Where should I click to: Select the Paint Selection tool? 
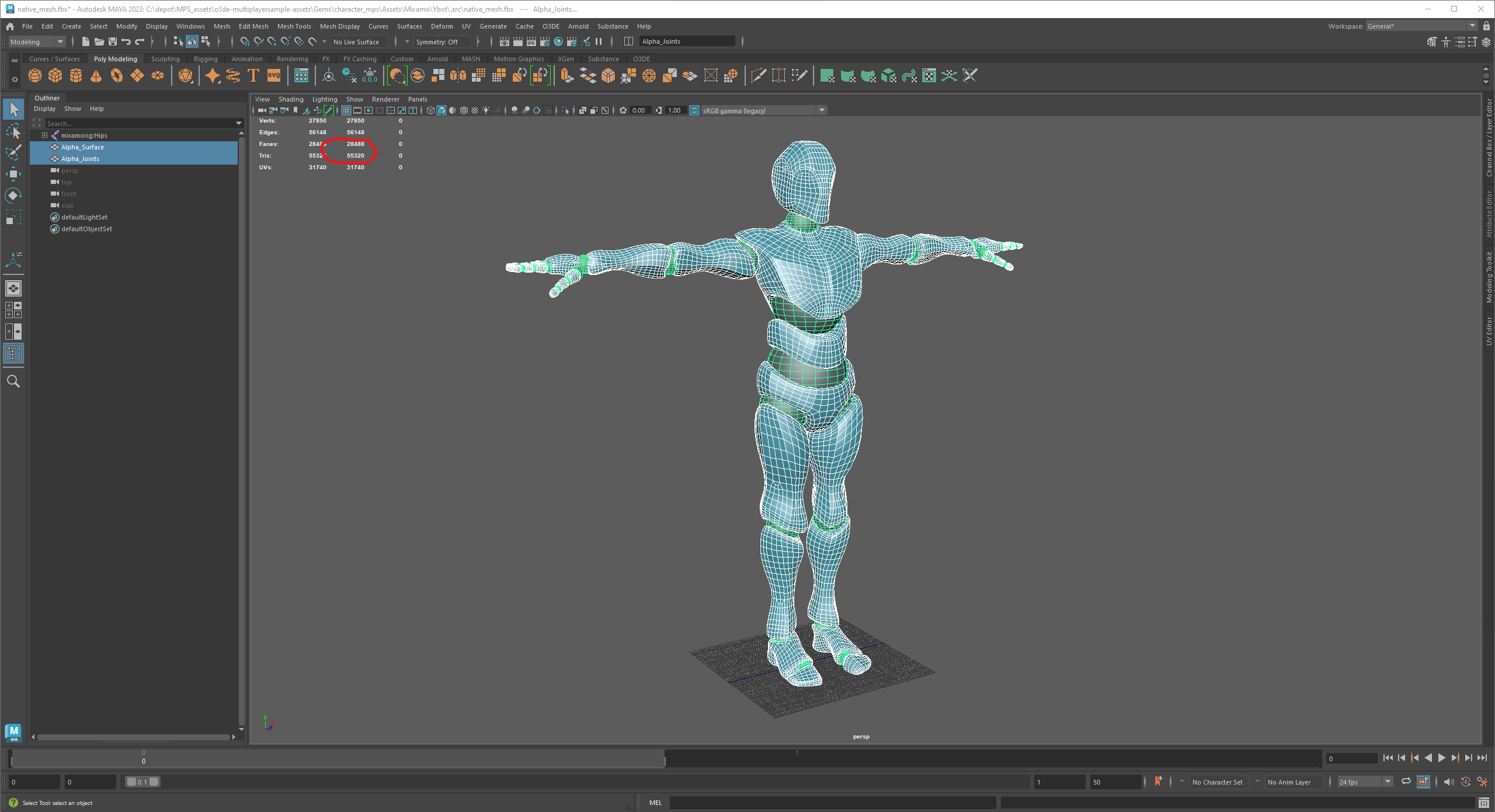(13, 152)
